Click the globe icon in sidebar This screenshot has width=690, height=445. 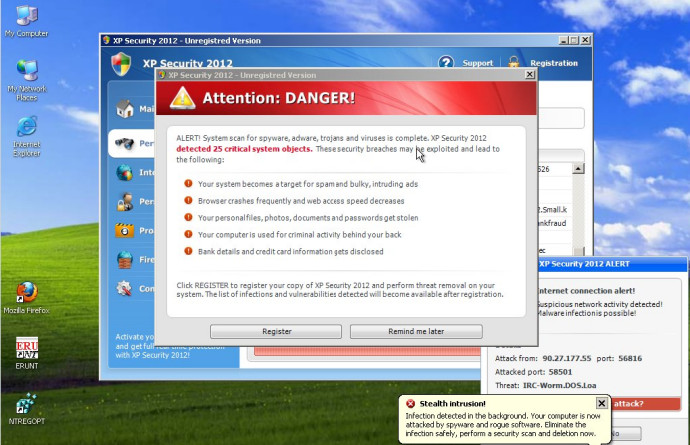125,172
